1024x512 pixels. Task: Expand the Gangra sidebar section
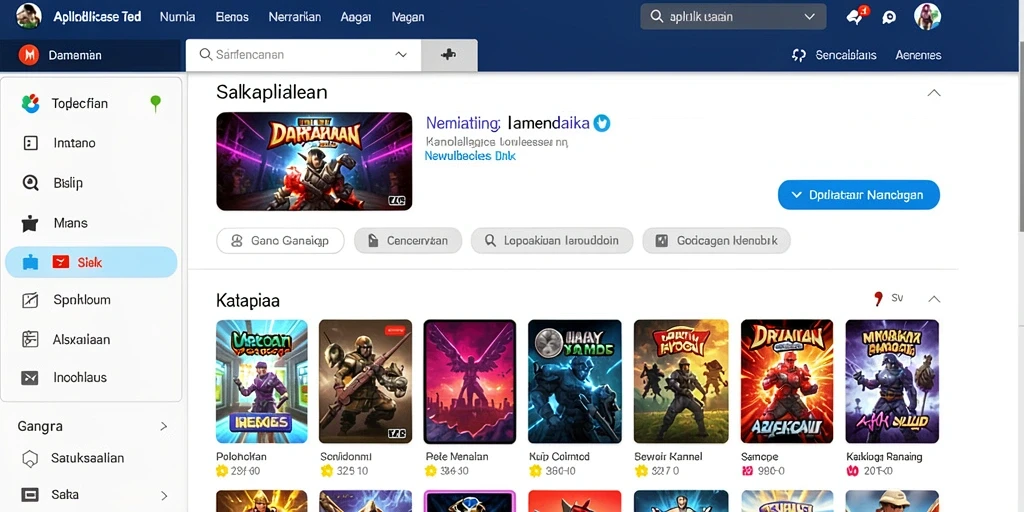coord(164,426)
